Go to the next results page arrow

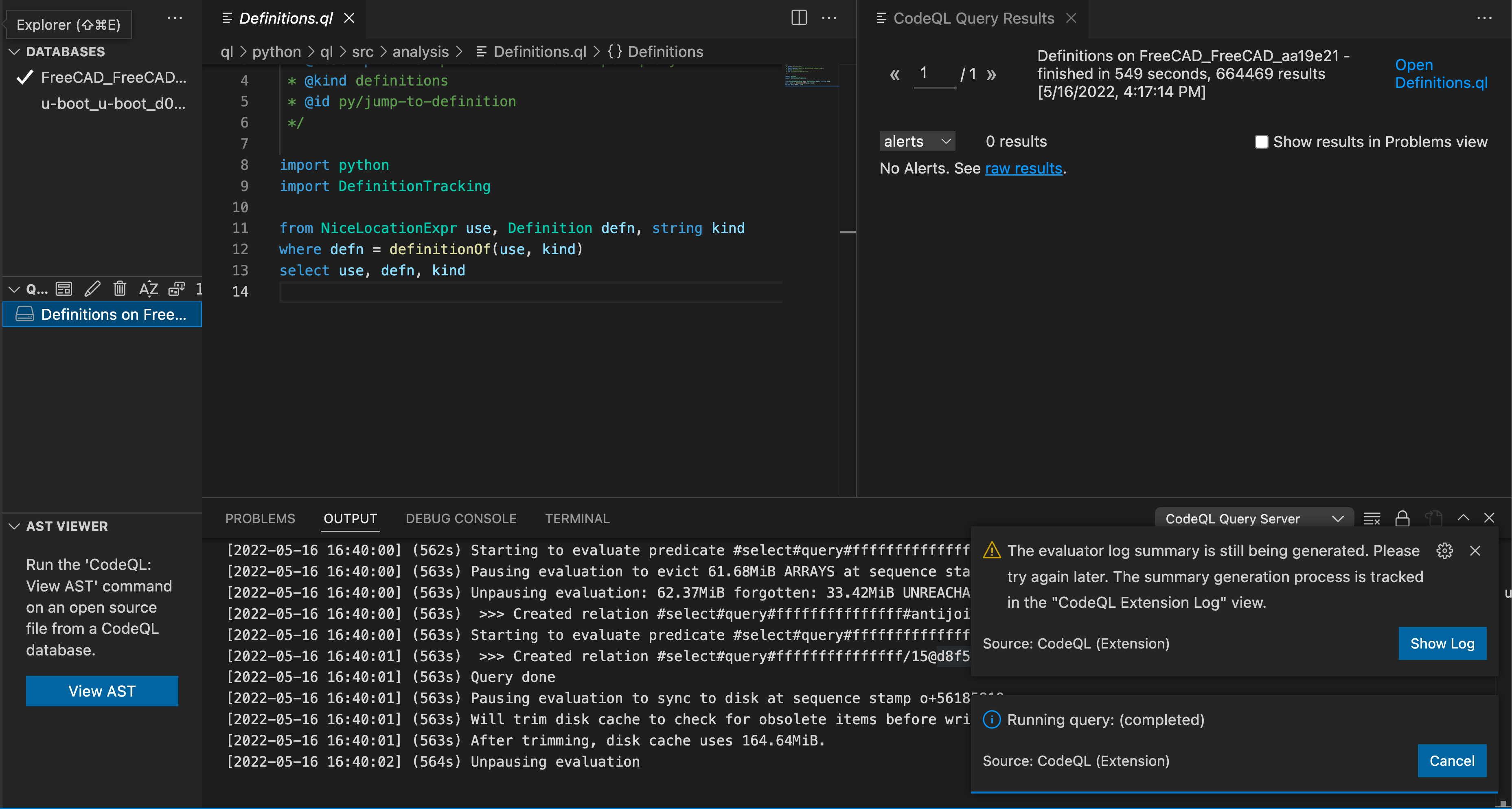[991, 75]
